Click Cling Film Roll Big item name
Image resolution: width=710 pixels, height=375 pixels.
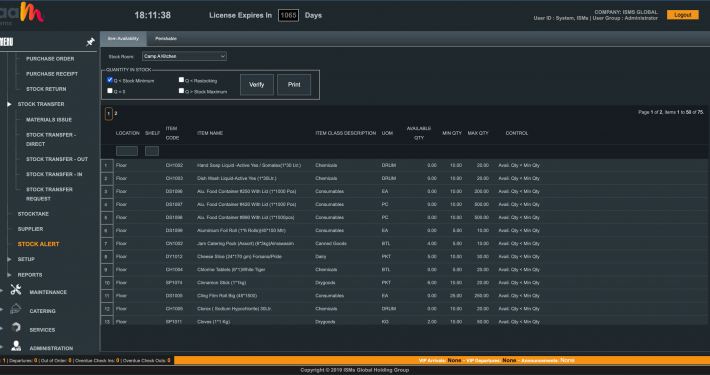[x=227, y=296]
